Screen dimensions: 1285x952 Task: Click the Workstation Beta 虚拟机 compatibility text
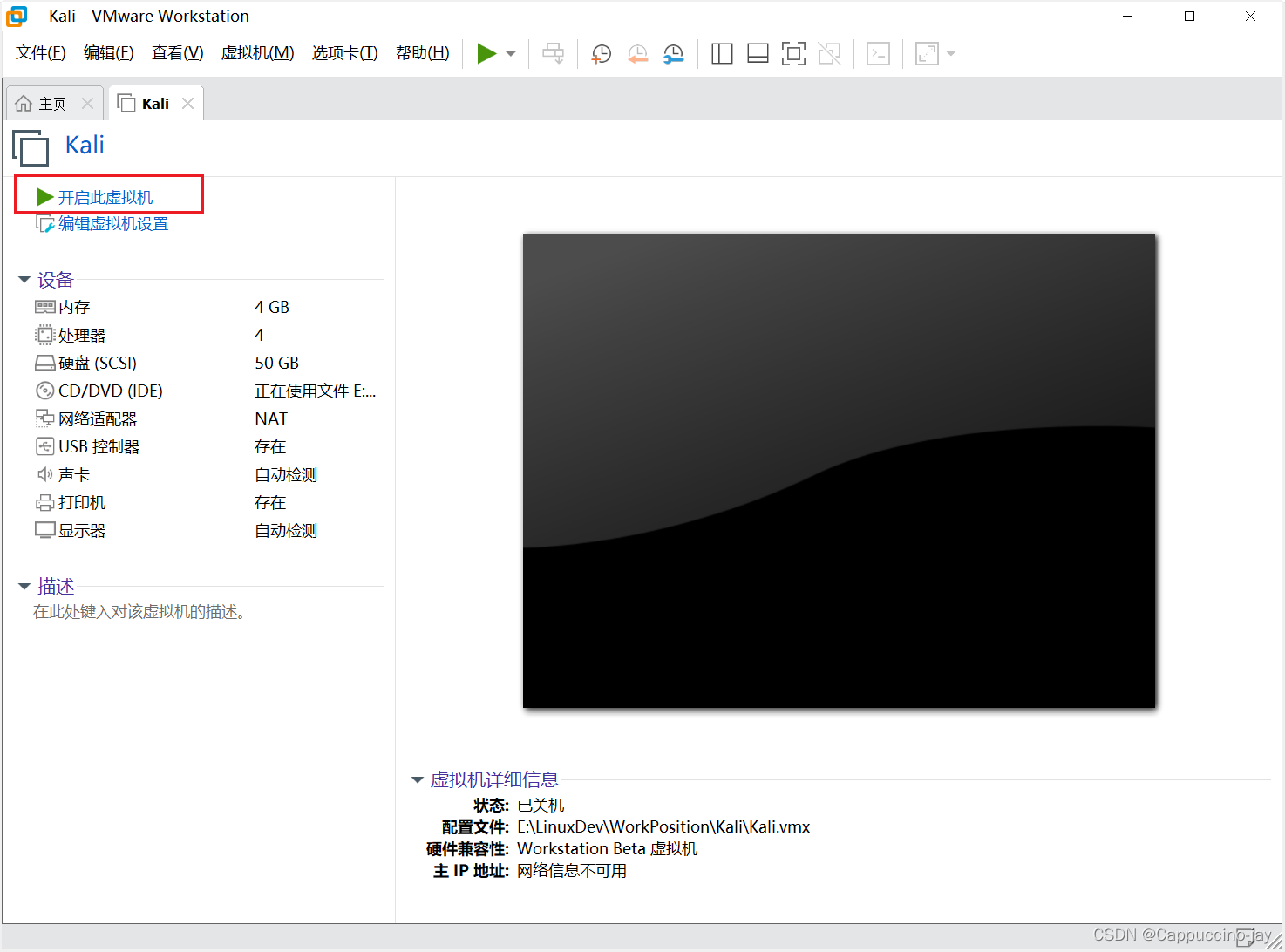pos(608,848)
